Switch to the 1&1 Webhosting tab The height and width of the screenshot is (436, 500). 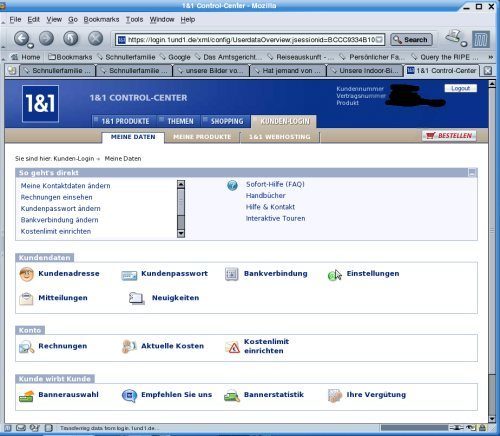click(x=280, y=137)
